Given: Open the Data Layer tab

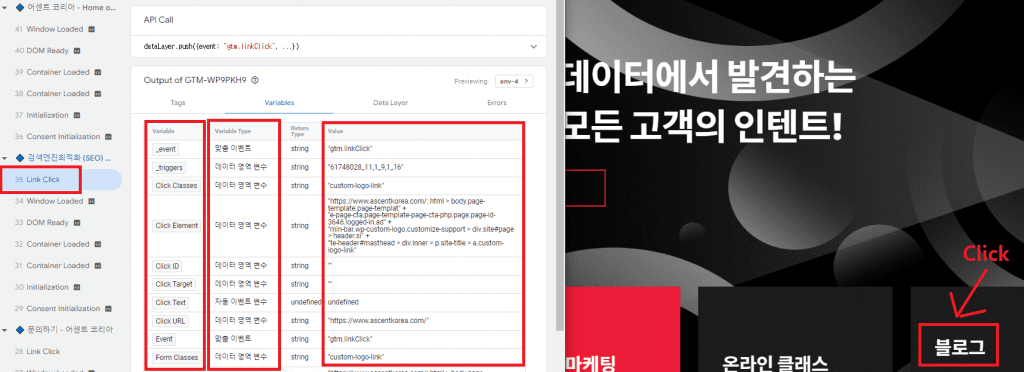Looking at the screenshot, I should (391, 103).
